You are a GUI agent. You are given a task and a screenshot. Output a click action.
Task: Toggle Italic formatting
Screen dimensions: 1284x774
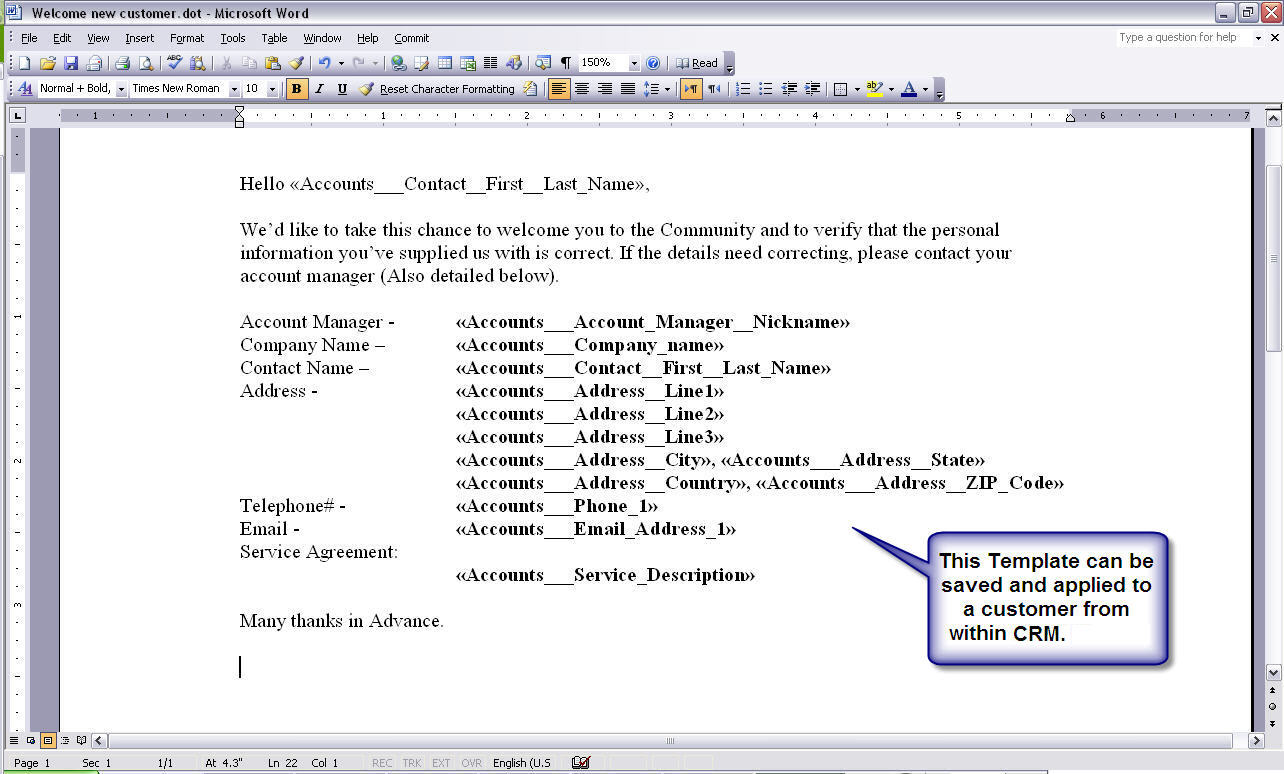pyautogui.click(x=319, y=89)
